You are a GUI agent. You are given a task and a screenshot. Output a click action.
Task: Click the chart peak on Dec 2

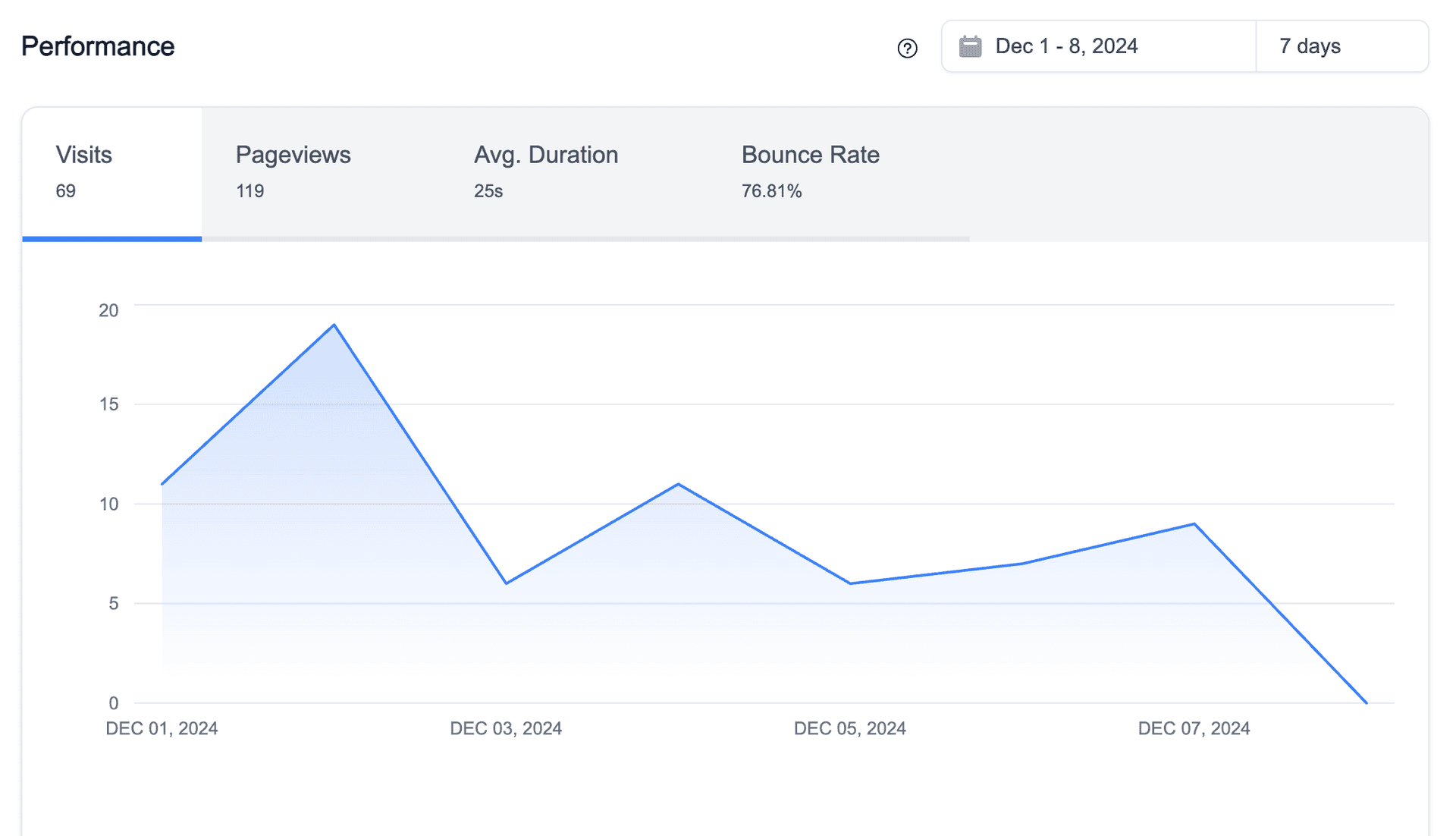tap(333, 325)
